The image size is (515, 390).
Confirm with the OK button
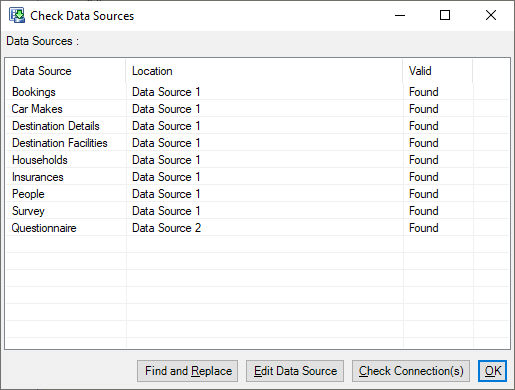click(492, 371)
